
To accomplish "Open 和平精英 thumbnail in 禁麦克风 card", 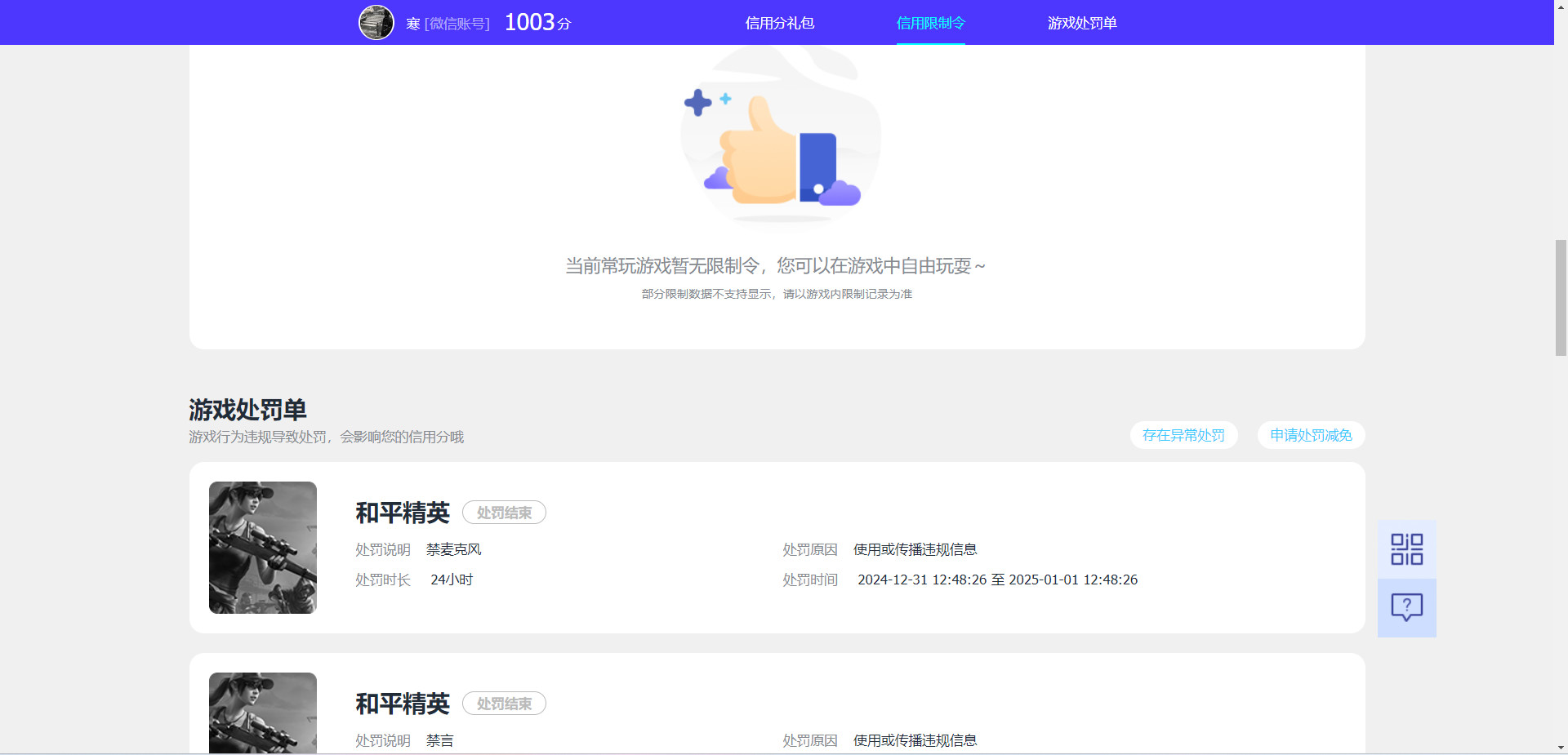I will (263, 548).
